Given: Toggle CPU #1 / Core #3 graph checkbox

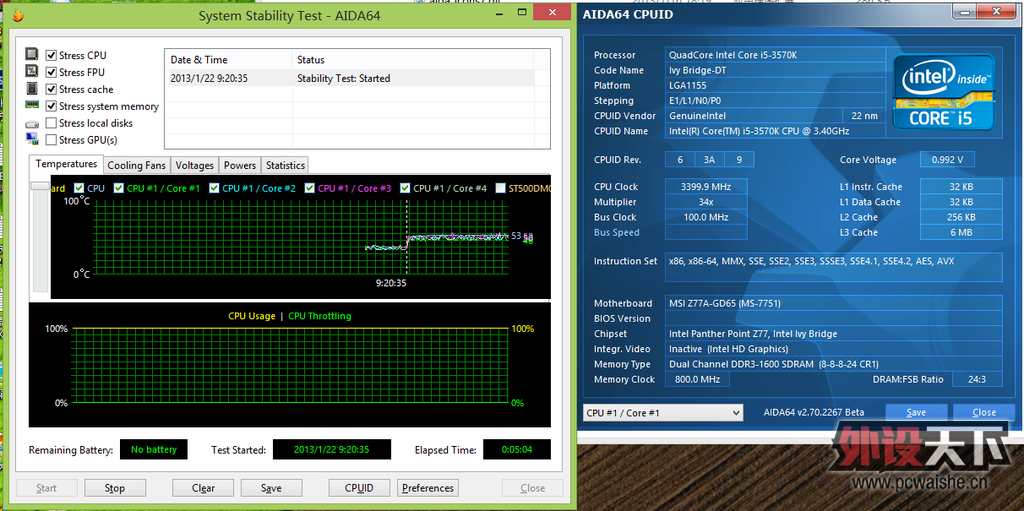Looking at the screenshot, I should 310,188.
